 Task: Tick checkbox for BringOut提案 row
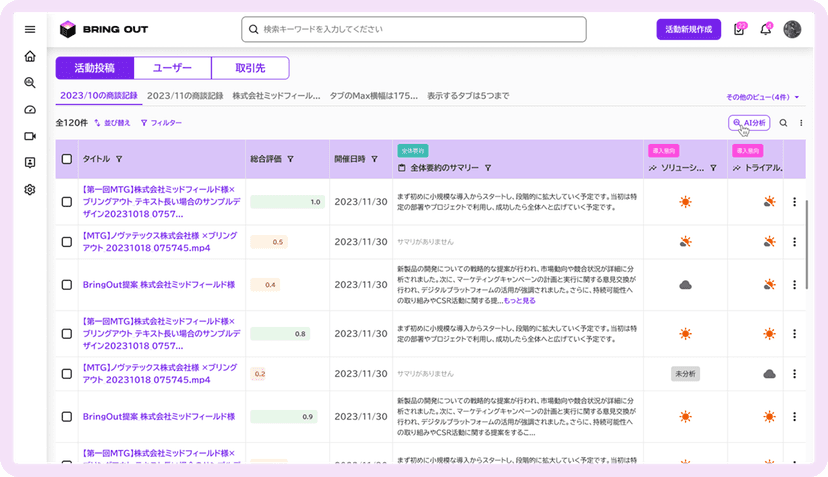[67, 284]
